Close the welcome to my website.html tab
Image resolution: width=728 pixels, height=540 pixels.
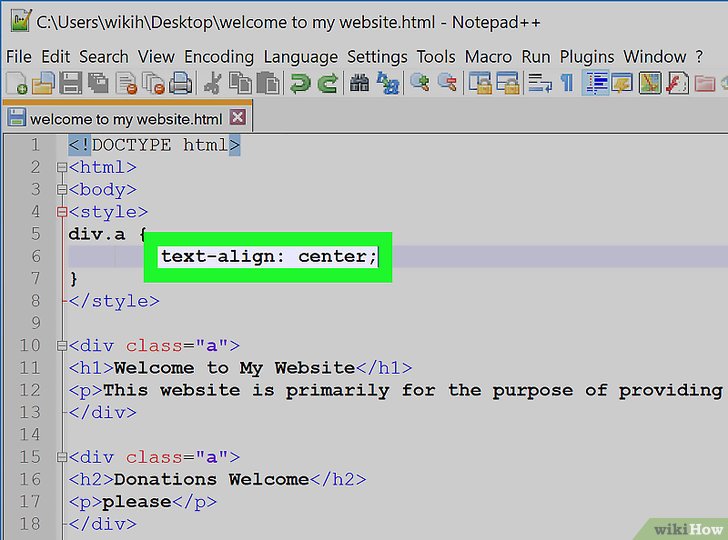coord(238,117)
